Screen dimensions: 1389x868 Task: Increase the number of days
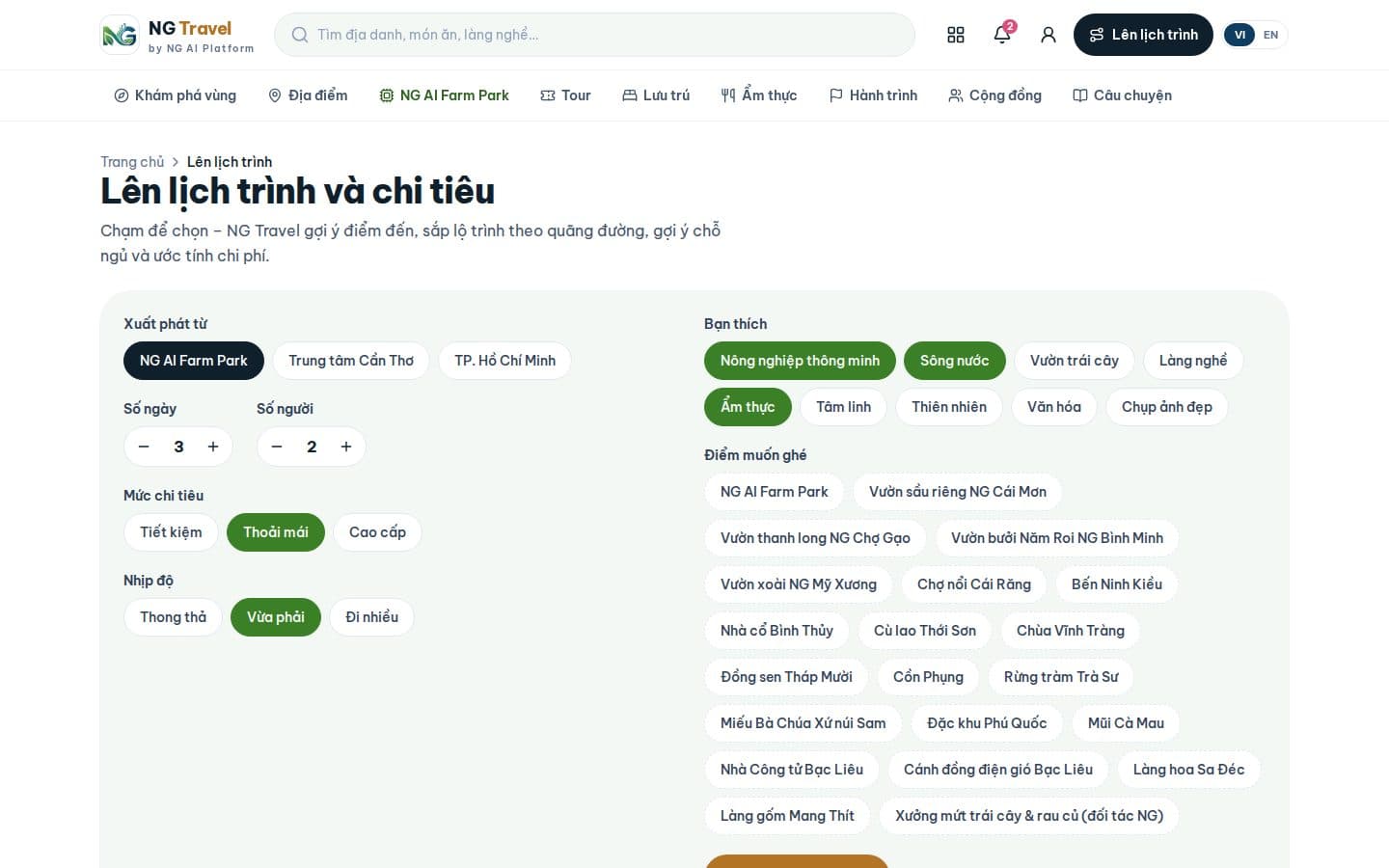pyautogui.click(x=213, y=447)
